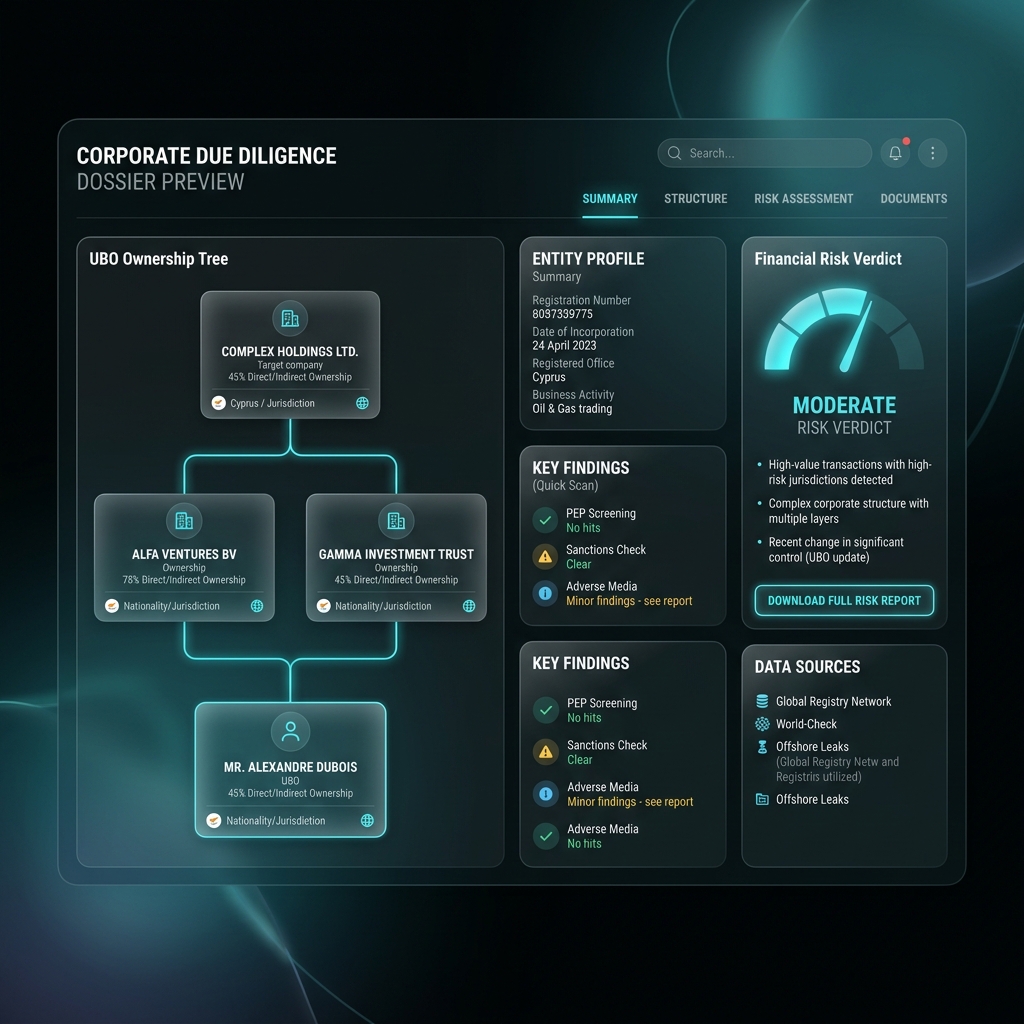Click PEP Screening checkmark in lower Key Findings
This screenshot has height=1024, width=1024.
[x=546, y=710]
